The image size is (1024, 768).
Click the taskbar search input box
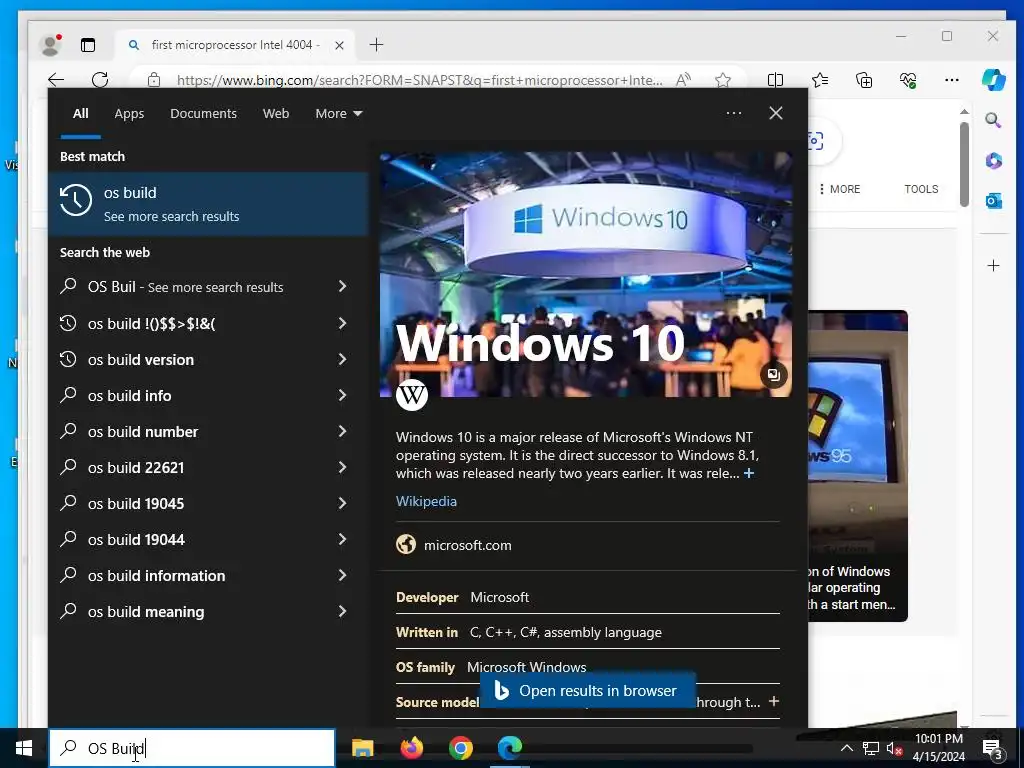[192, 748]
